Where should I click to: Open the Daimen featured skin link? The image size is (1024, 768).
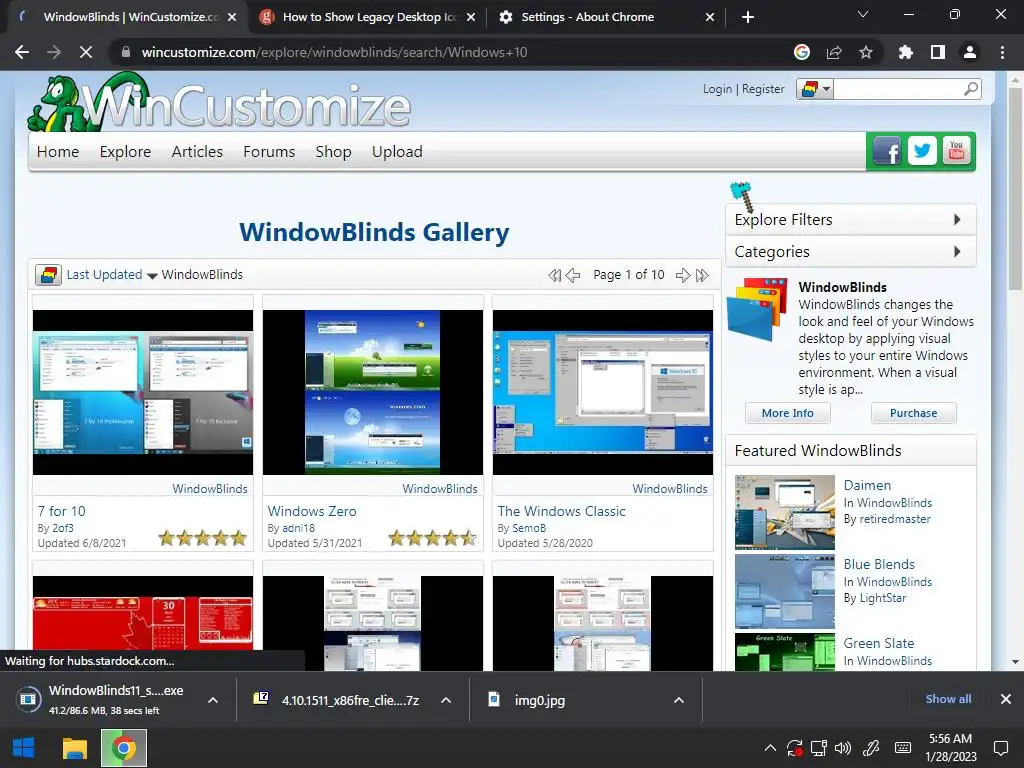[x=867, y=485]
